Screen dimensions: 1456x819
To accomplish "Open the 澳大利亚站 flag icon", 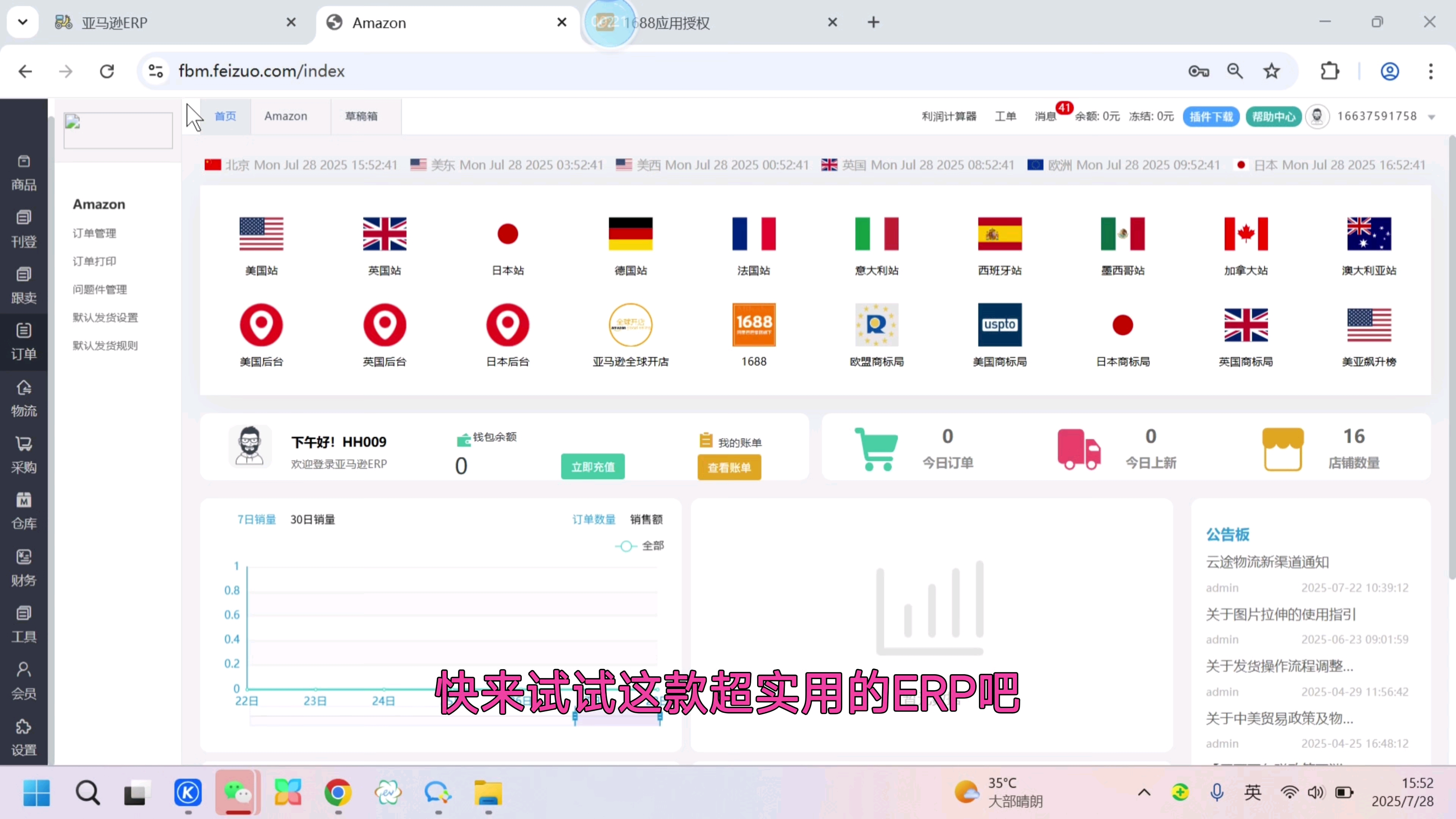I will (x=1370, y=234).
